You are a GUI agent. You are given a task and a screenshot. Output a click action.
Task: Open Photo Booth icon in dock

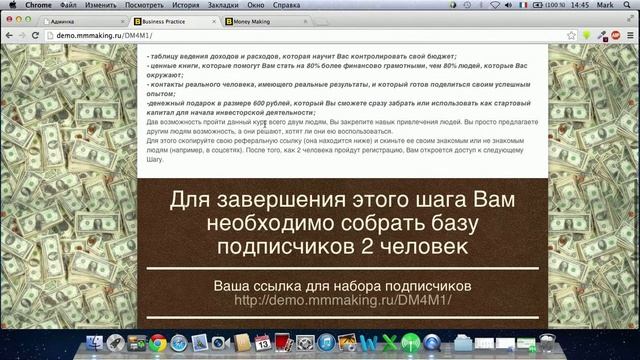pyautogui.click(x=284, y=343)
